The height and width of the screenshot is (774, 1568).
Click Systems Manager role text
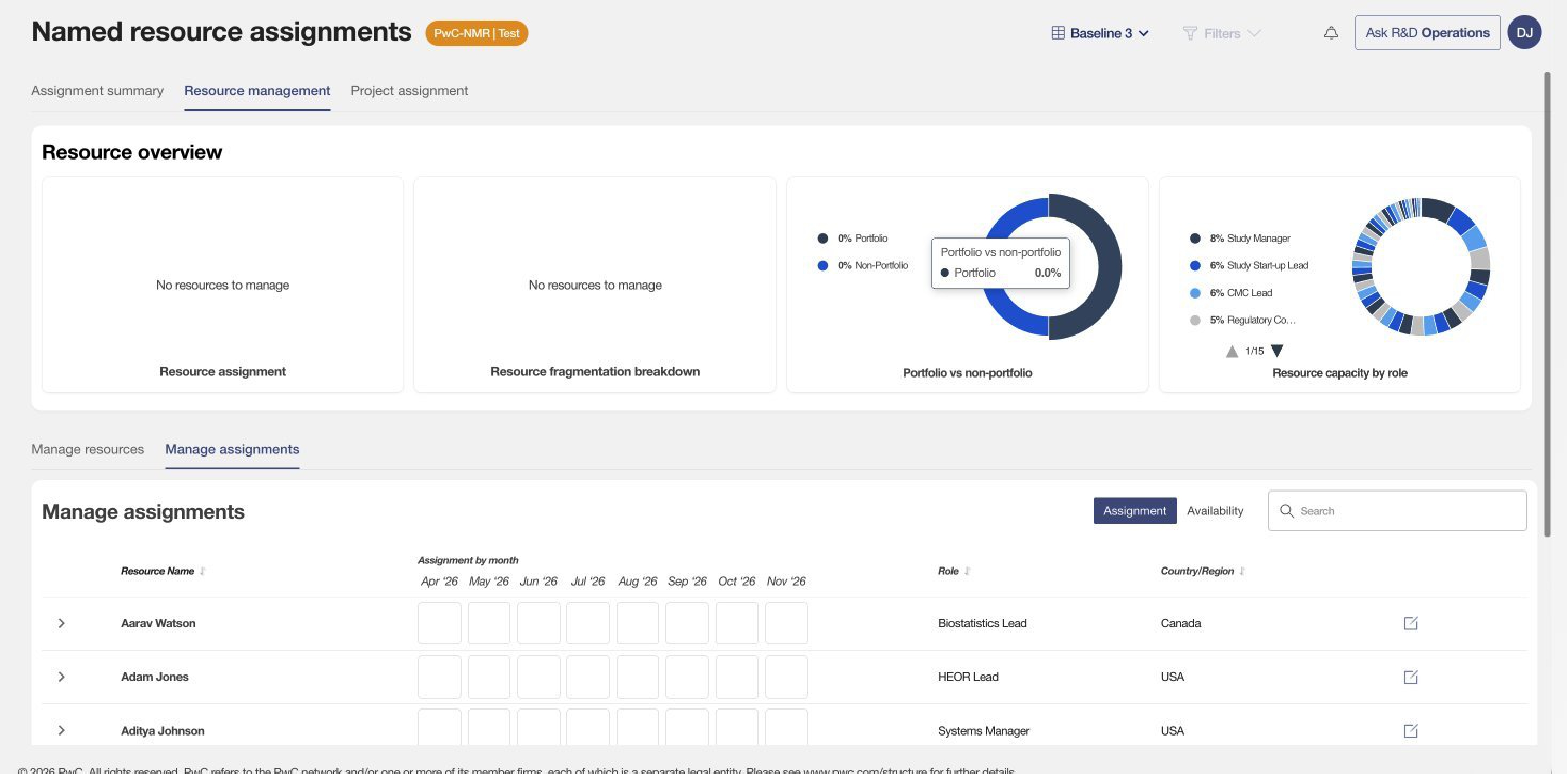coord(984,730)
